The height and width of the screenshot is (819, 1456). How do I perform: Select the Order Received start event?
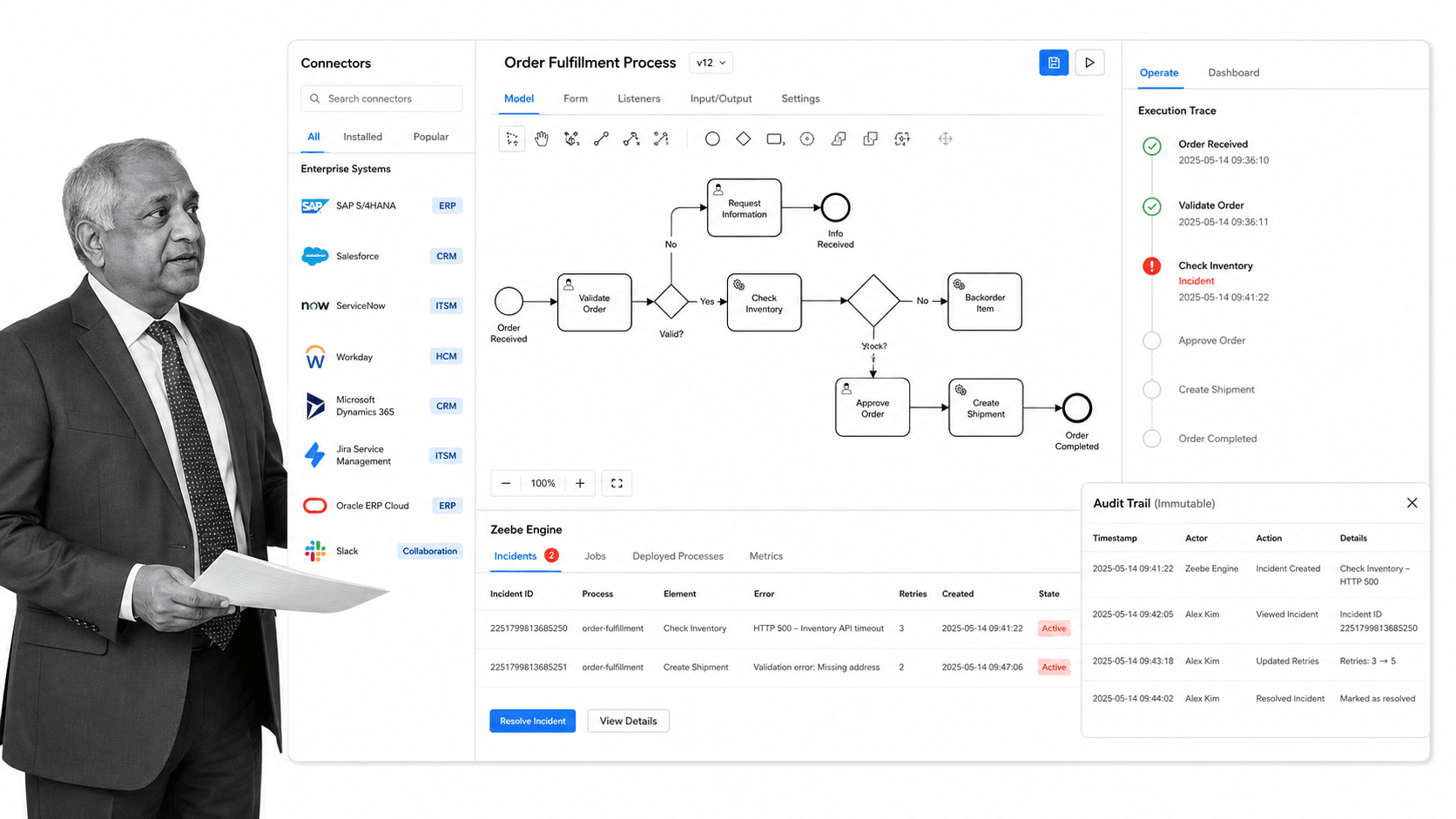pyautogui.click(x=509, y=301)
